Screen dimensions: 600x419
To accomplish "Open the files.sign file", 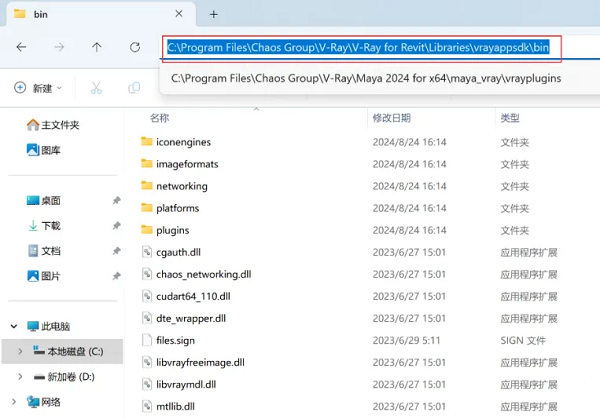I will click(175, 340).
